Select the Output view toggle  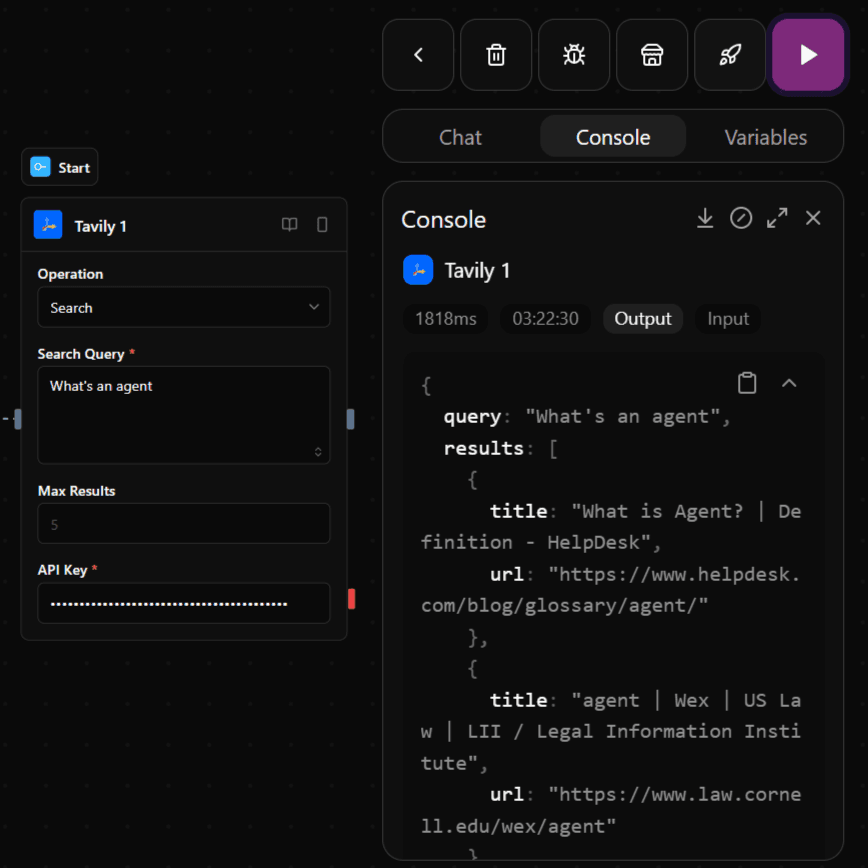[x=643, y=319]
